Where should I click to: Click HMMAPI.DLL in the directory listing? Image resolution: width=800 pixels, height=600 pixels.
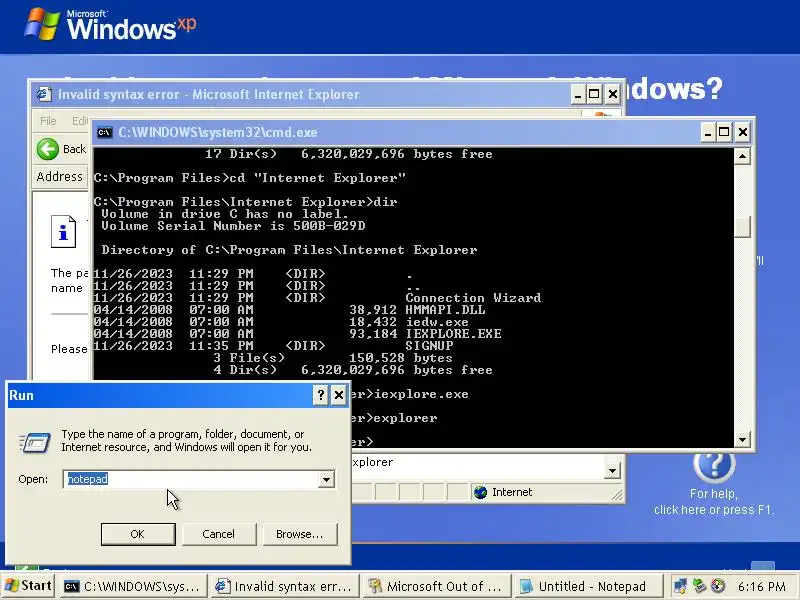point(445,310)
